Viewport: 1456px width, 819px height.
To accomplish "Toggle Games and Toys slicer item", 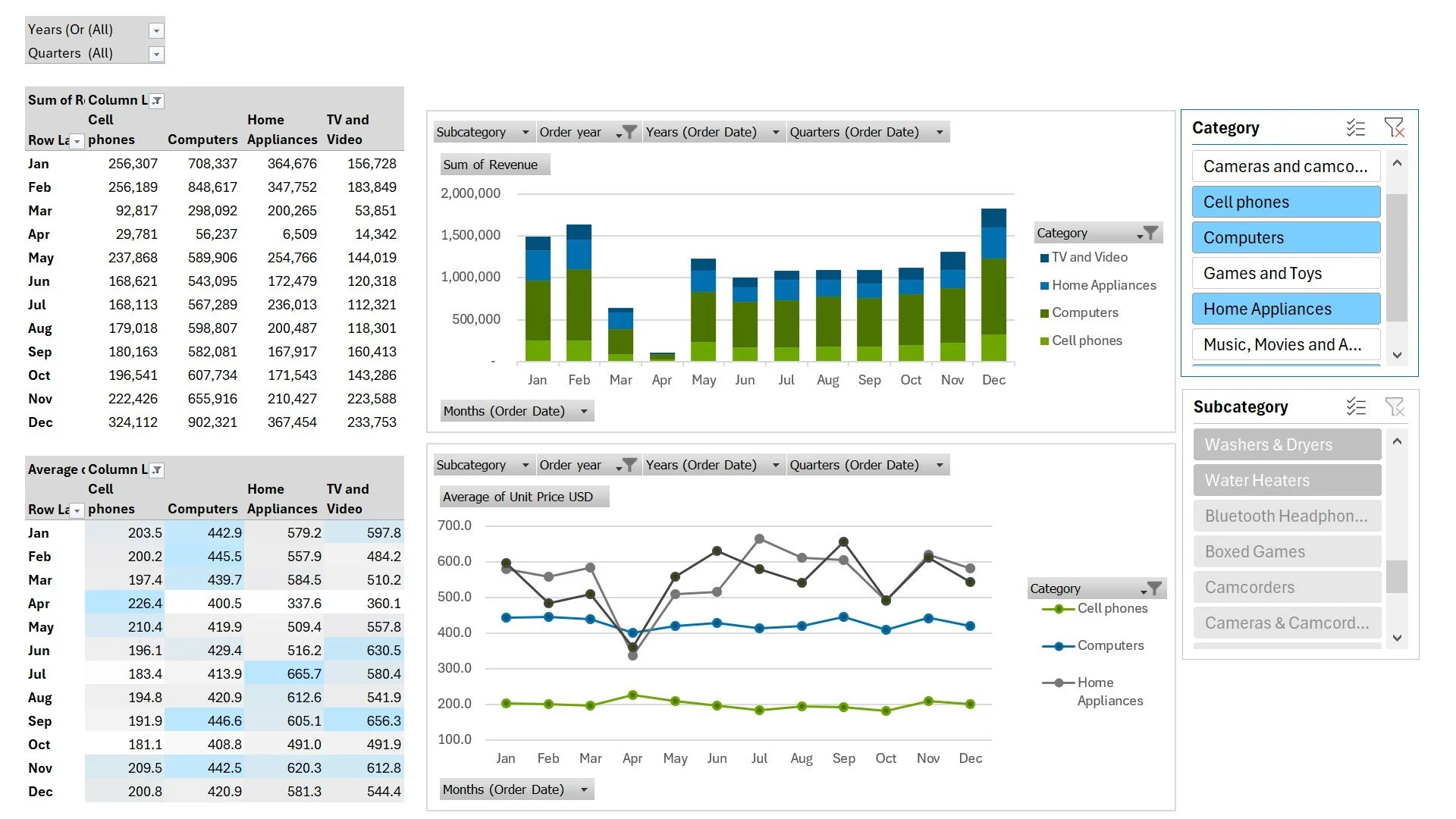I will coord(1285,274).
